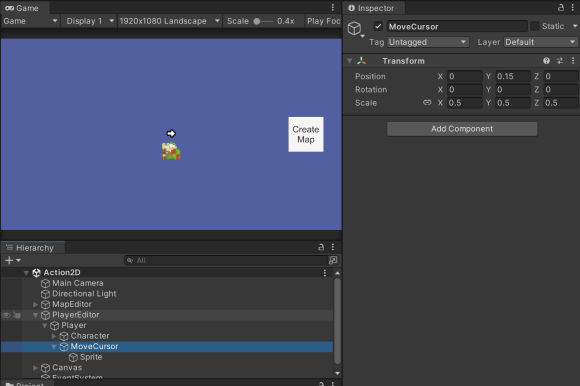
Task: Collapse the PlayerEditor object
Action: tap(35, 315)
